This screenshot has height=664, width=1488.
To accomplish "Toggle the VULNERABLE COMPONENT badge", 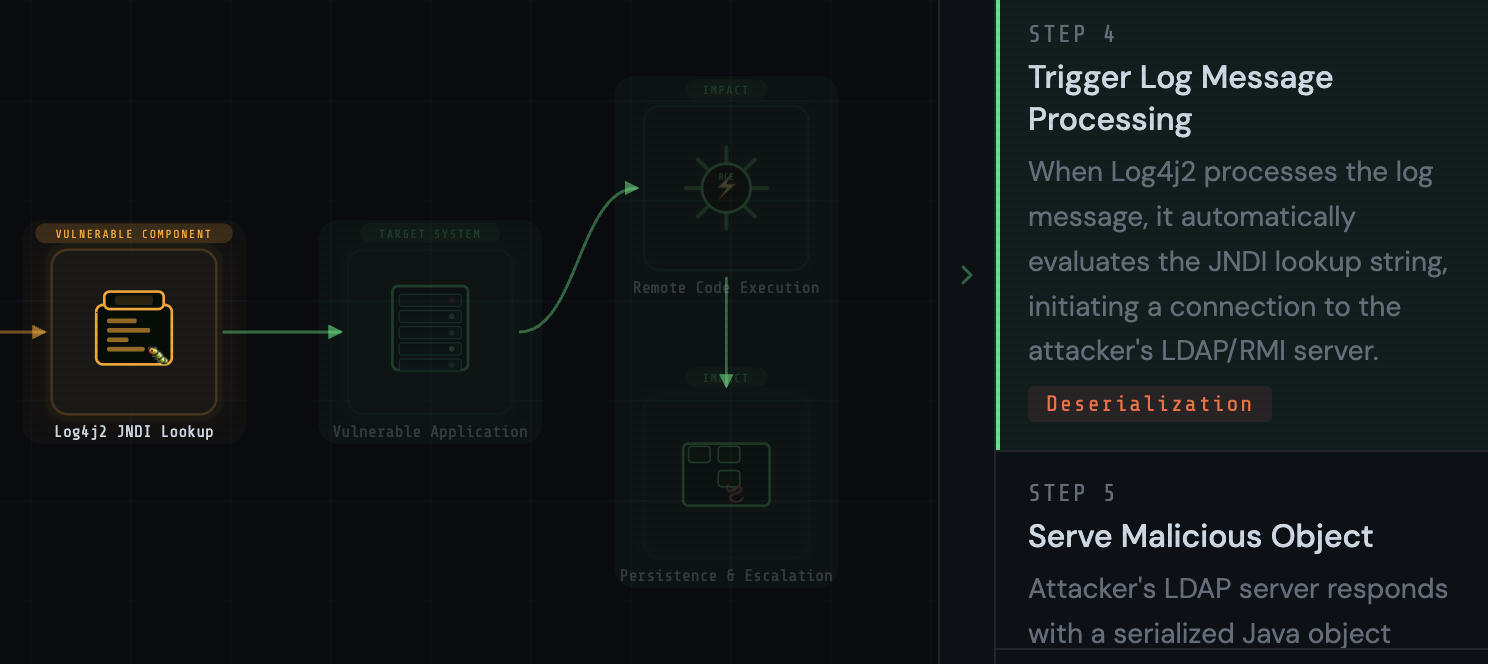I will tap(133, 233).
